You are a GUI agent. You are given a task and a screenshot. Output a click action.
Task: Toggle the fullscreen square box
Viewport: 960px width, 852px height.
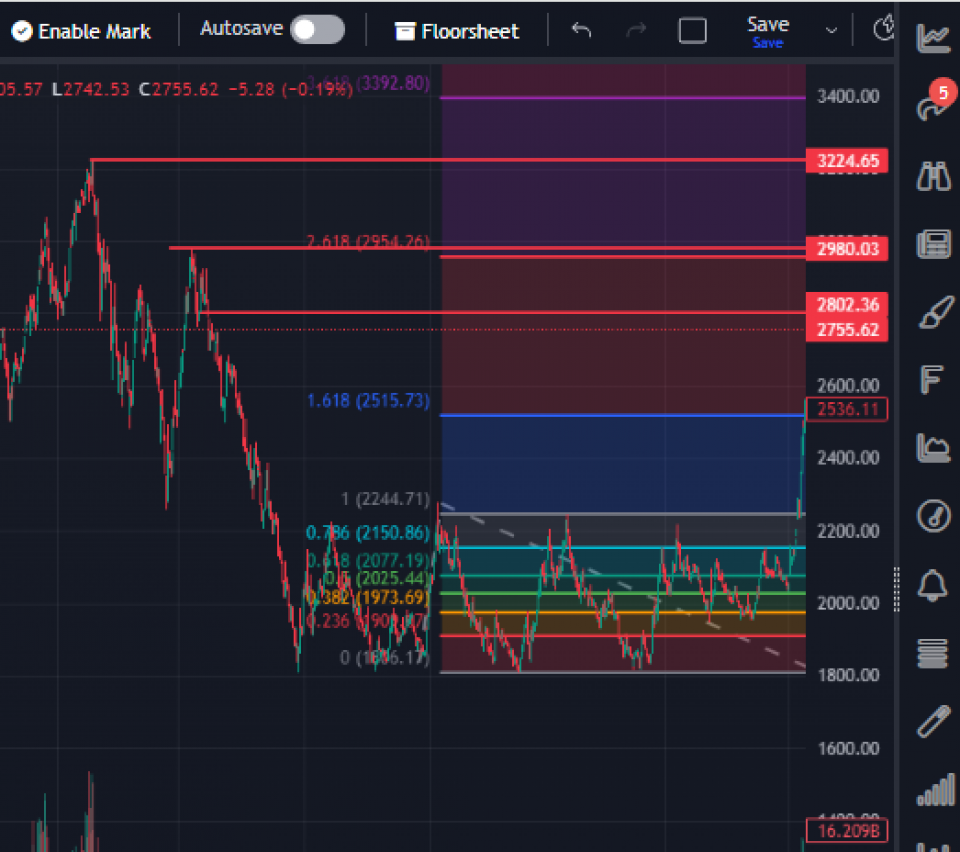692,30
